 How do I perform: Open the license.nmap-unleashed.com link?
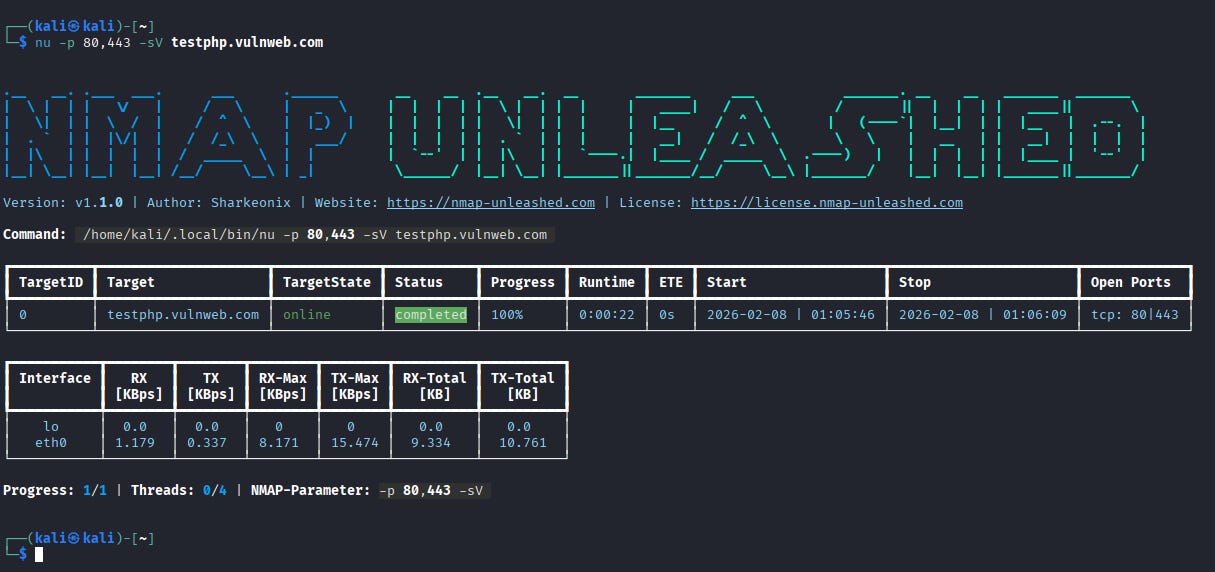(x=827, y=202)
